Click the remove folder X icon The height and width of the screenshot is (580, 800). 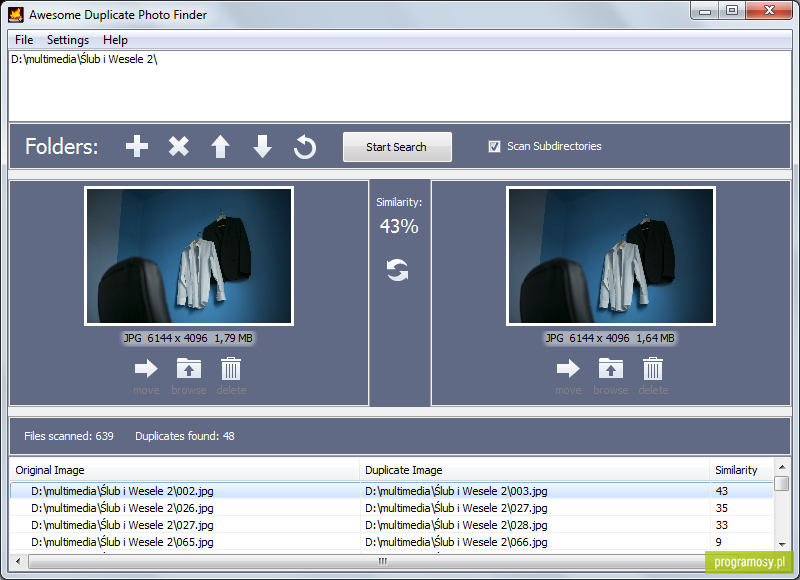point(179,146)
